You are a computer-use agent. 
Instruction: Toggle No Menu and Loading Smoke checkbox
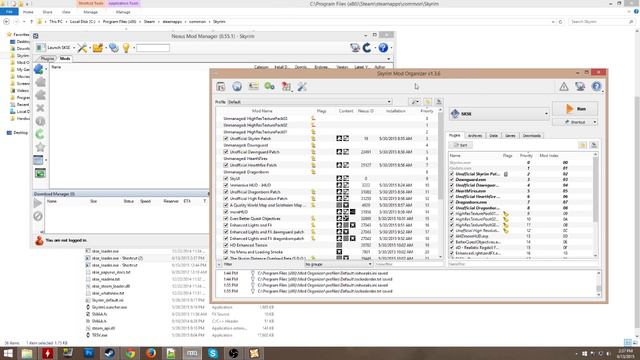pyautogui.click(x=226, y=252)
